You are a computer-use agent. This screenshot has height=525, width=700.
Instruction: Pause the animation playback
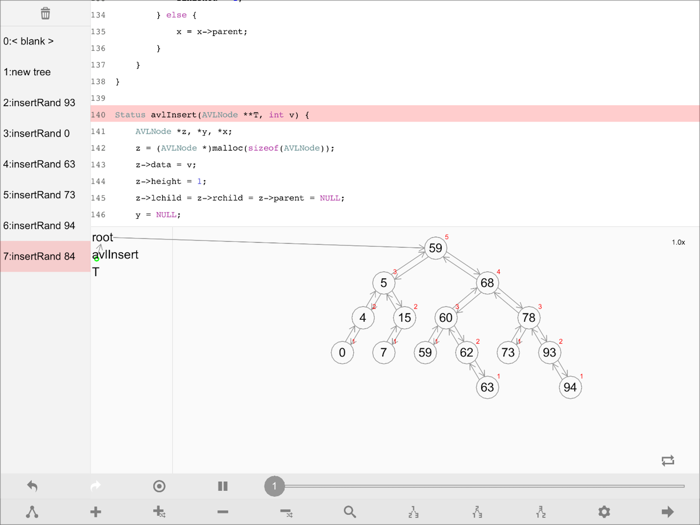[223, 486]
